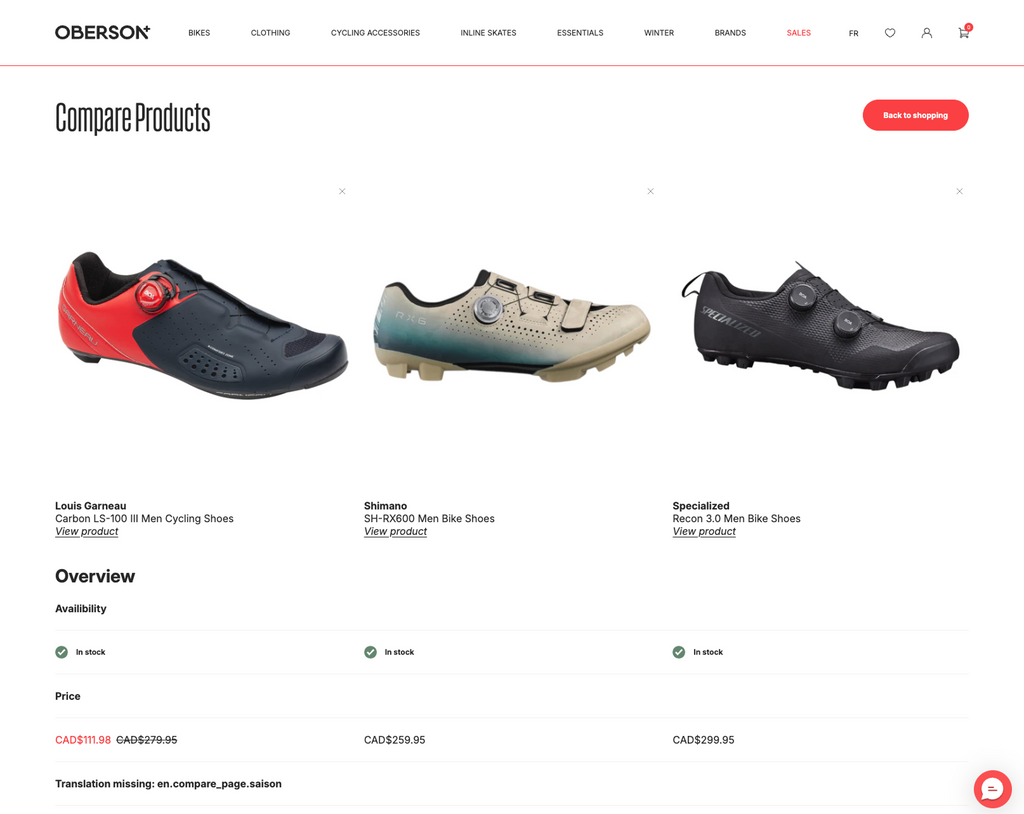Viewport: 1024px width, 814px height.
Task: Open the Clothing menu
Action: tap(270, 33)
